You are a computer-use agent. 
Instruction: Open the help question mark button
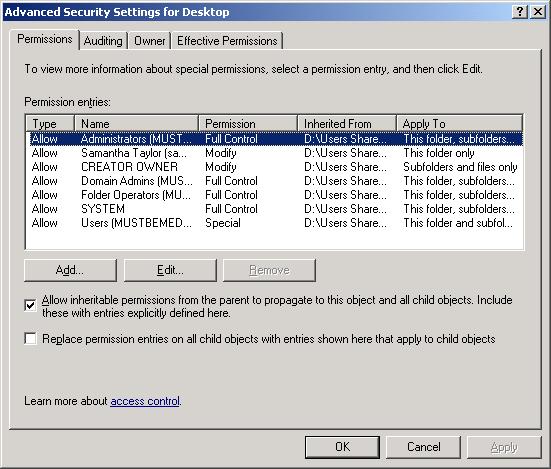519,12
